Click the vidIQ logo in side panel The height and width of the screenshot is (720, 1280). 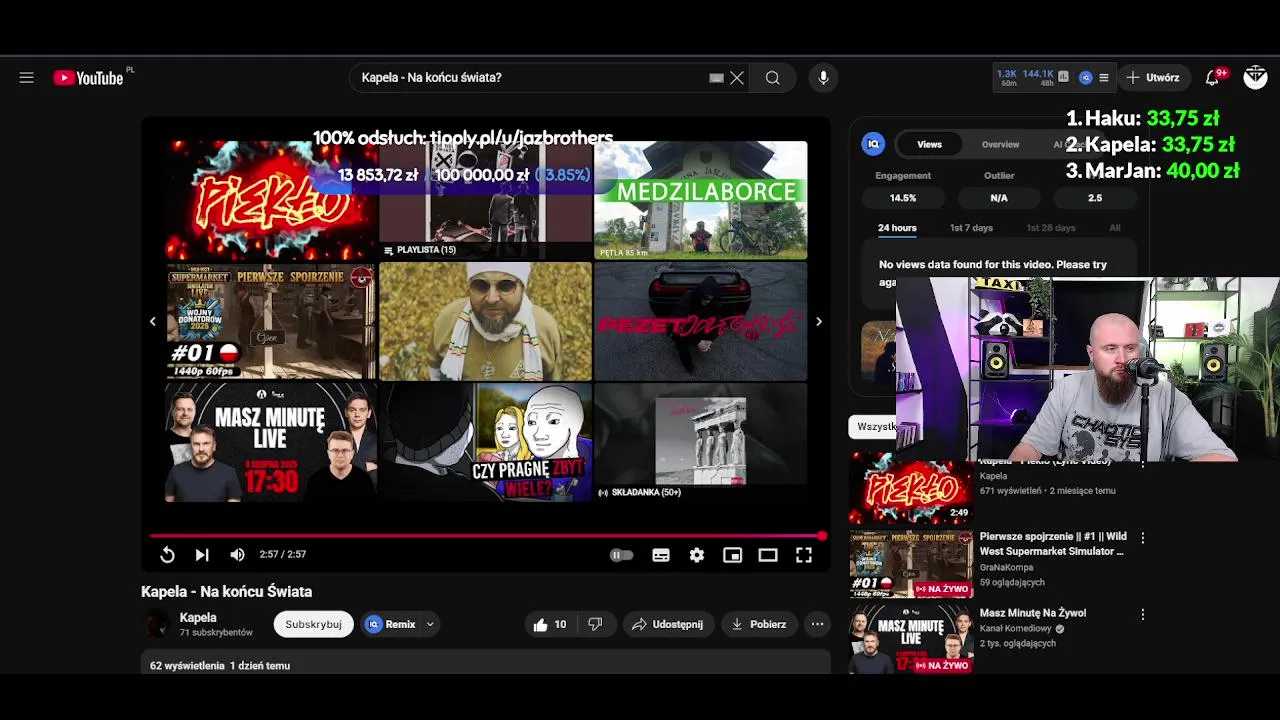(x=873, y=144)
